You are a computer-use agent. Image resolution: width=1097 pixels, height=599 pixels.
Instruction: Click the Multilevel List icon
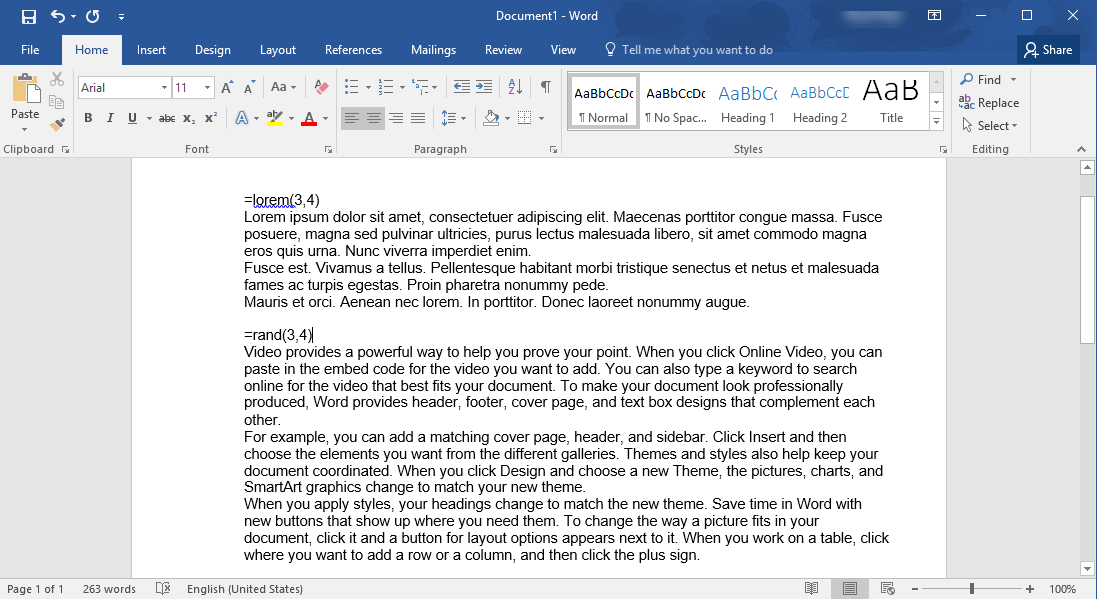(x=419, y=87)
